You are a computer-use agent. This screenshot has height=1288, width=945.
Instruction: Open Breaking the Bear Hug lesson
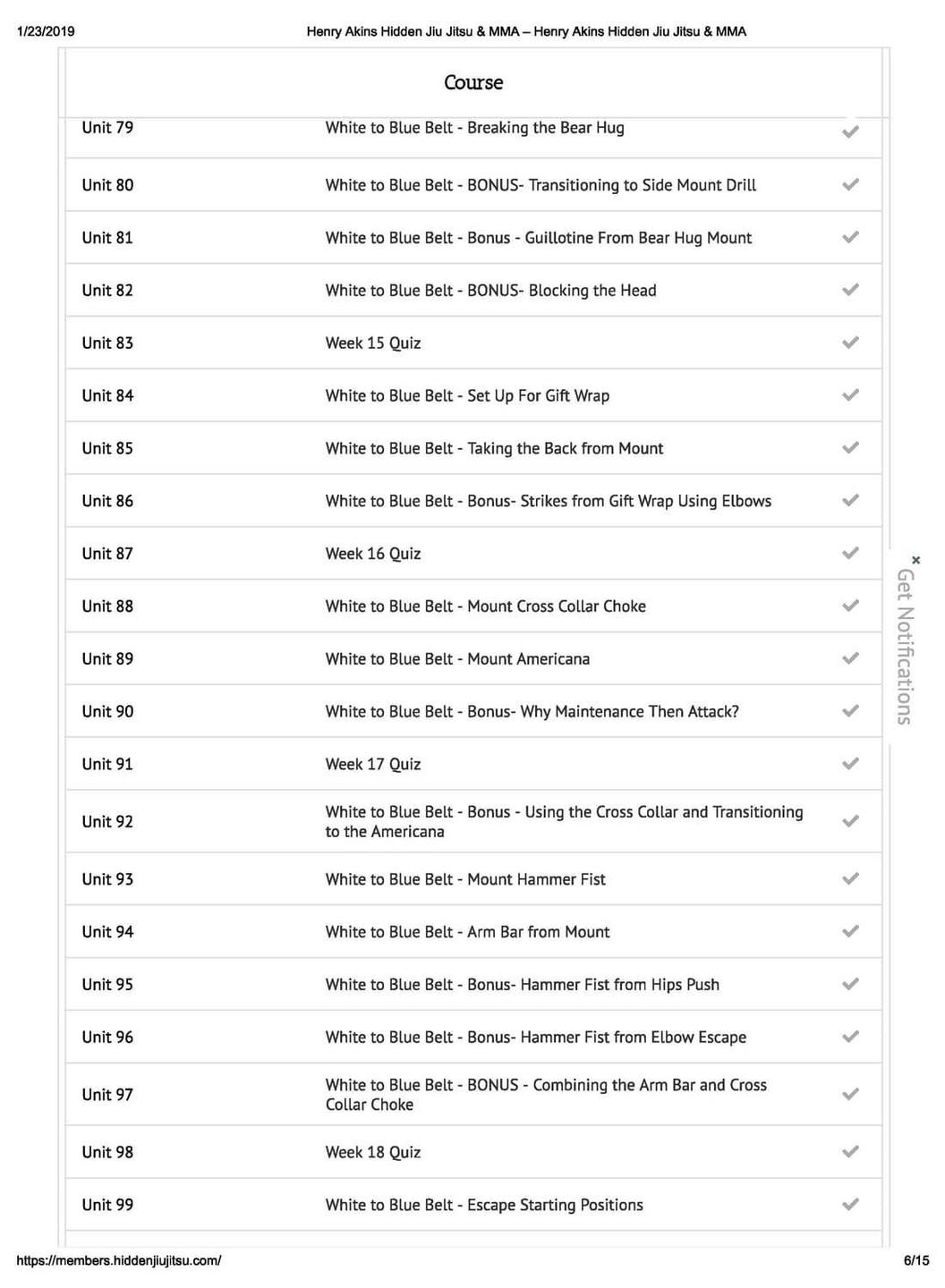[474, 128]
